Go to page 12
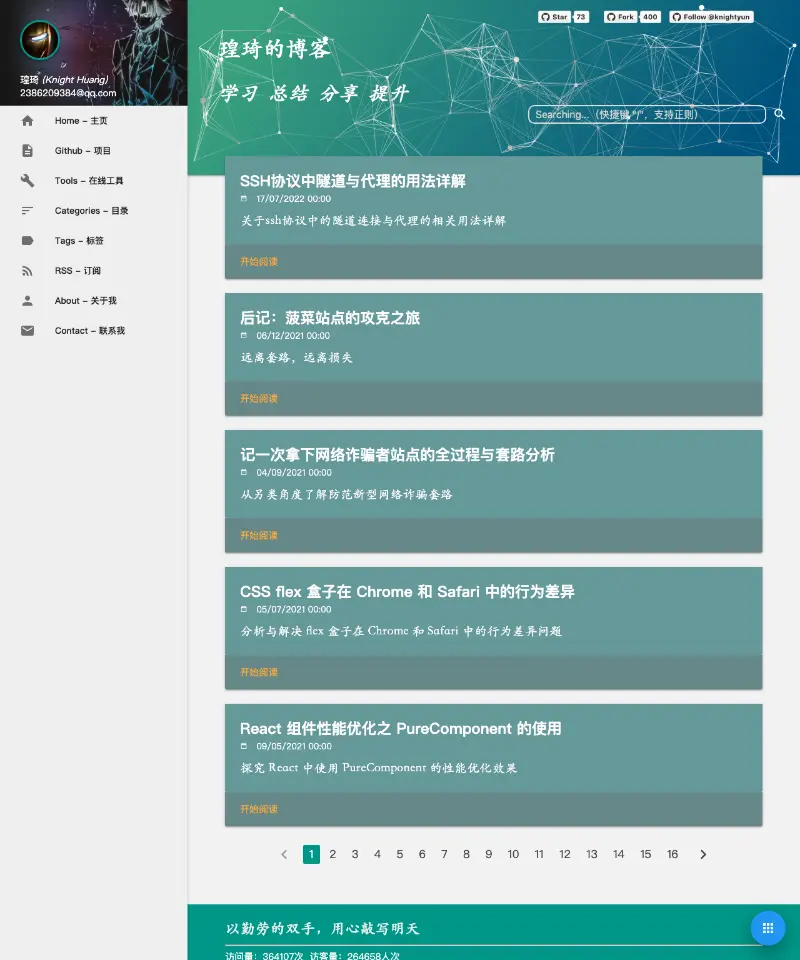This screenshot has width=800, height=960. click(565, 854)
